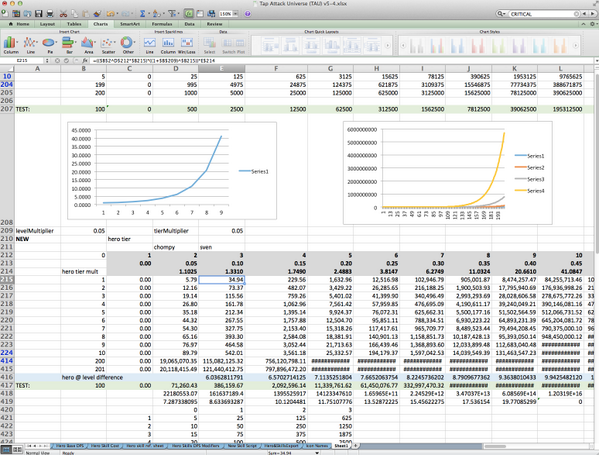Image resolution: width=599 pixels, height=455 pixels.
Task: Open the Hero Skill Cost sheet tab
Action: click(x=105, y=445)
